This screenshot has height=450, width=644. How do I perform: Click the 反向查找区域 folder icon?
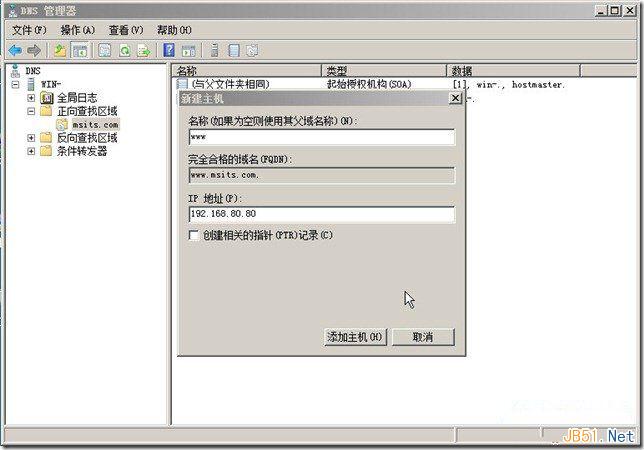tap(46, 138)
